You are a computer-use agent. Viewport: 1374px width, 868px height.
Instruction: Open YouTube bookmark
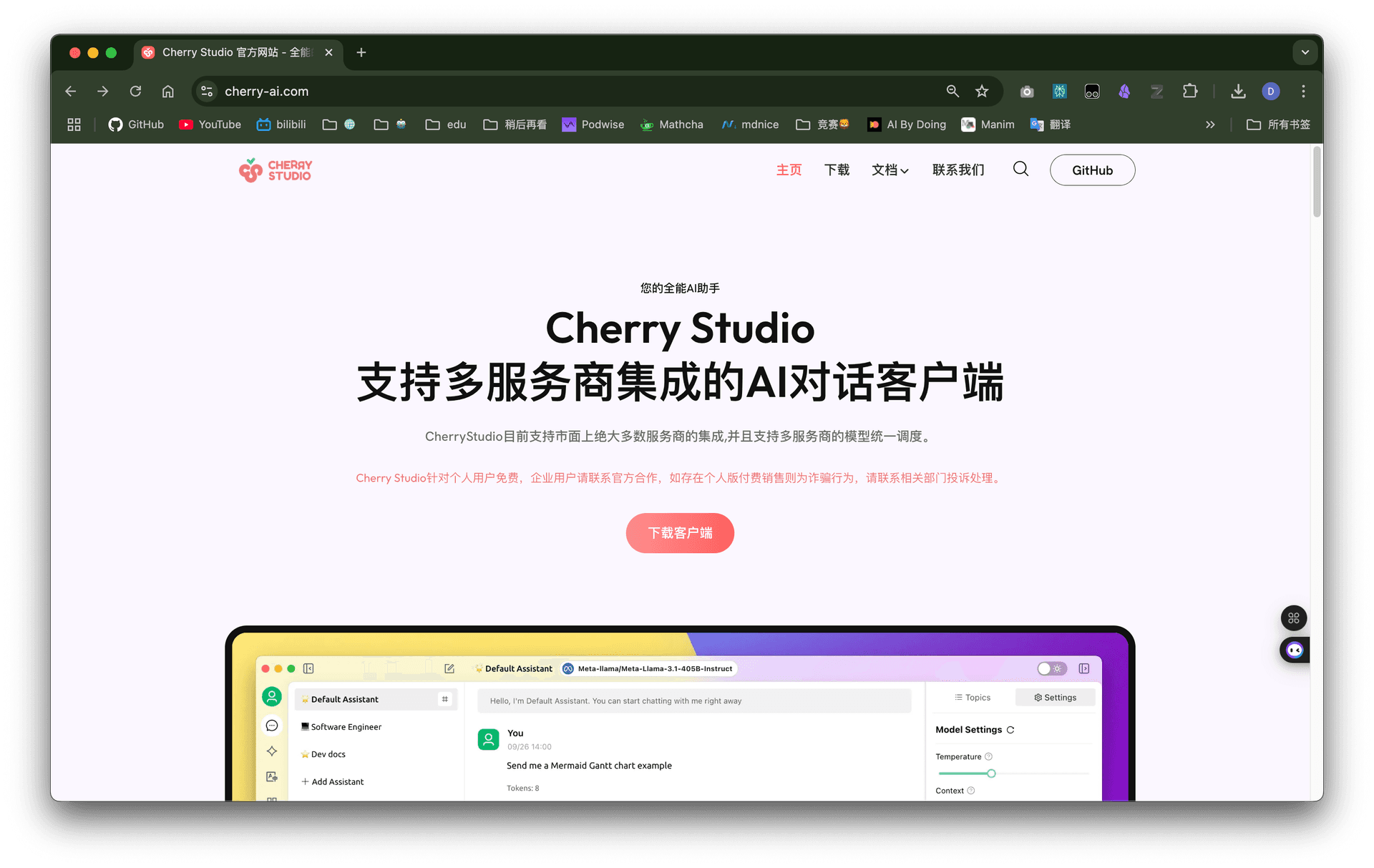[x=210, y=125]
